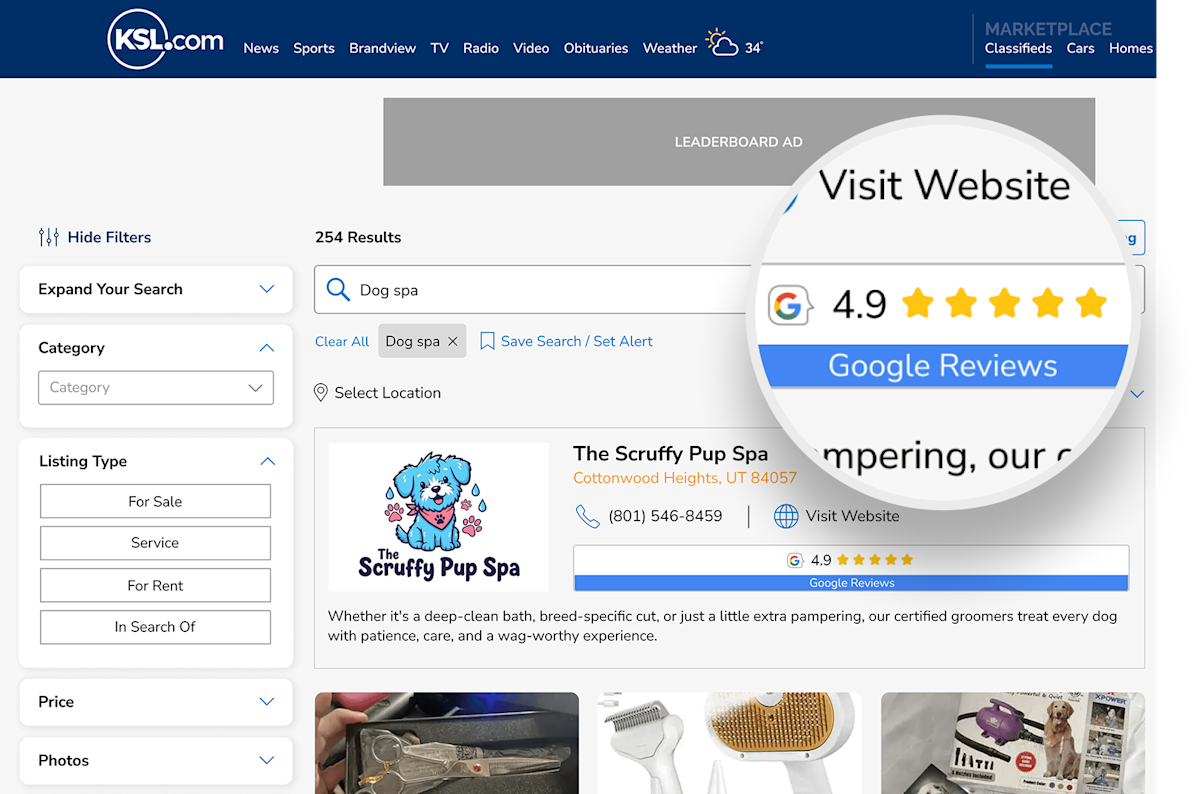1200x794 pixels.
Task: Remove the Dog spa filter chip
Action: [x=452, y=342]
